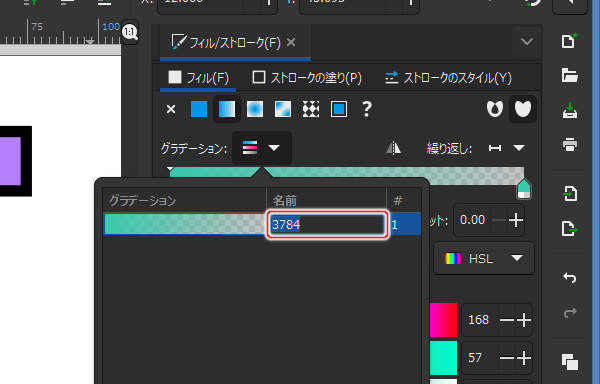The width and height of the screenshot is (600, 384).
Task: Choose flat color fill
Action: [199, 109]
